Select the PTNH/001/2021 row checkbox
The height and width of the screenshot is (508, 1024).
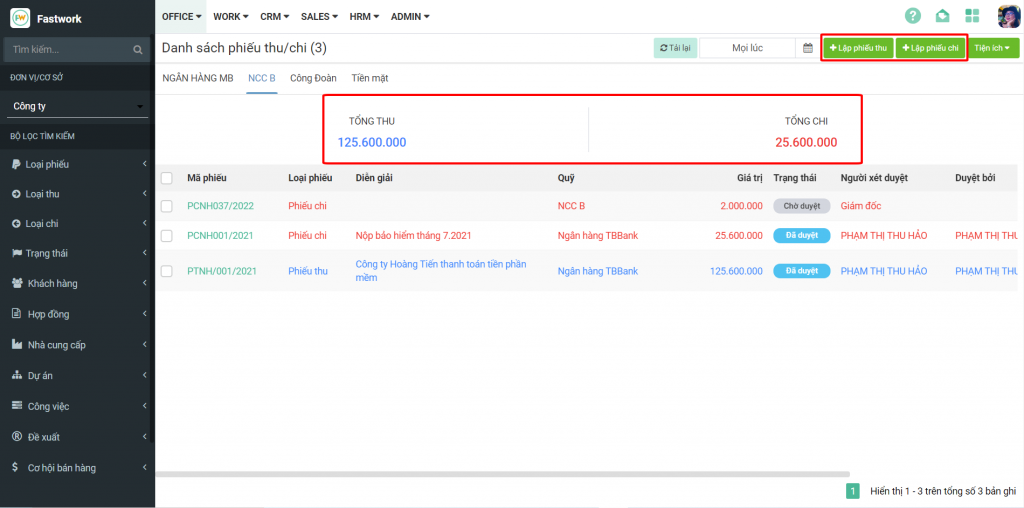tap(167, 271)
